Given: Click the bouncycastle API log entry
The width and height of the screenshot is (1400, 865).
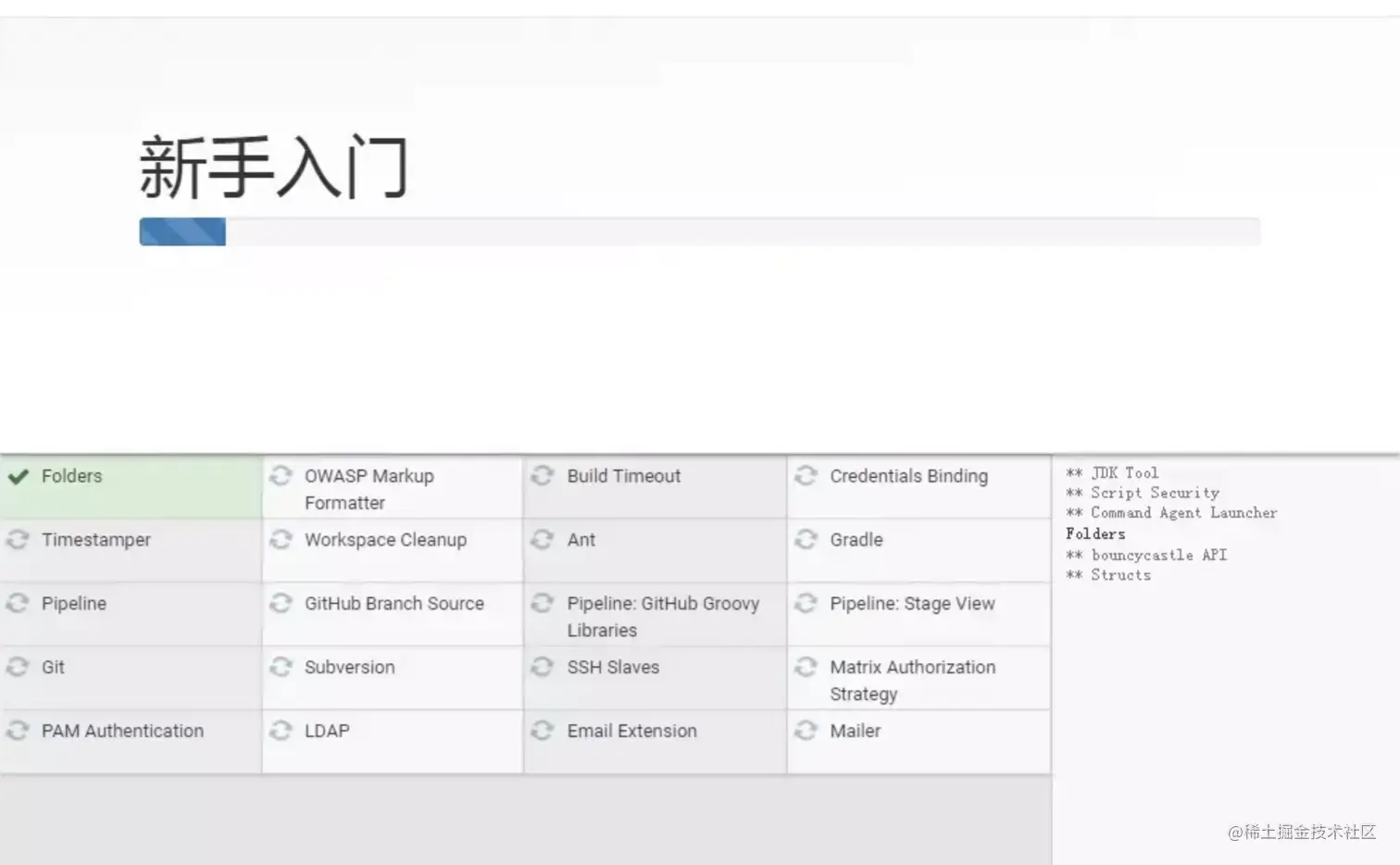Looking at the screenshot, I should [x=1146, y=556].
